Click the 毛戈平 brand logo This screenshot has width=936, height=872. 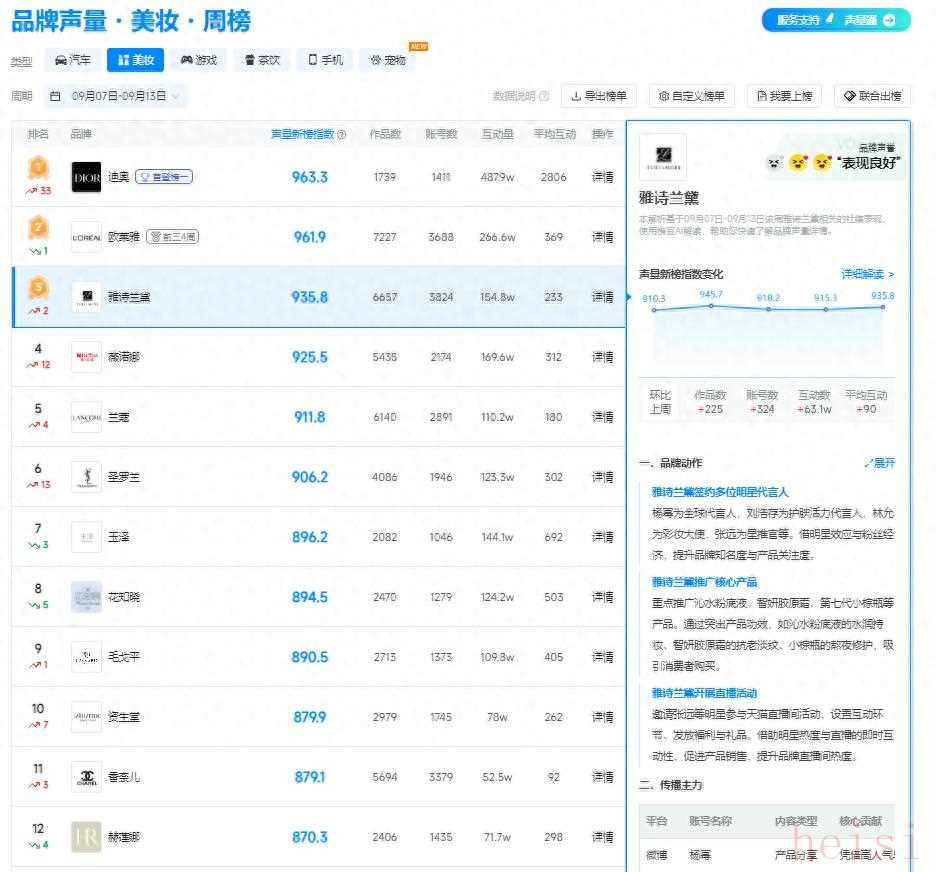(86, 657)
